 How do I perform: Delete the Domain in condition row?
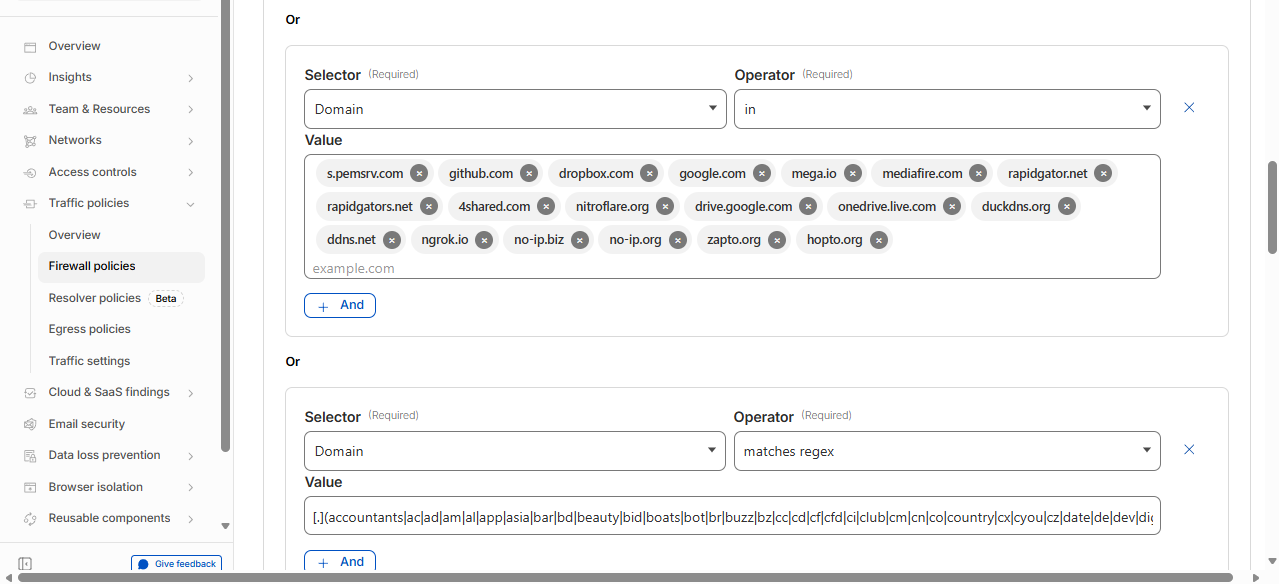1189,108
